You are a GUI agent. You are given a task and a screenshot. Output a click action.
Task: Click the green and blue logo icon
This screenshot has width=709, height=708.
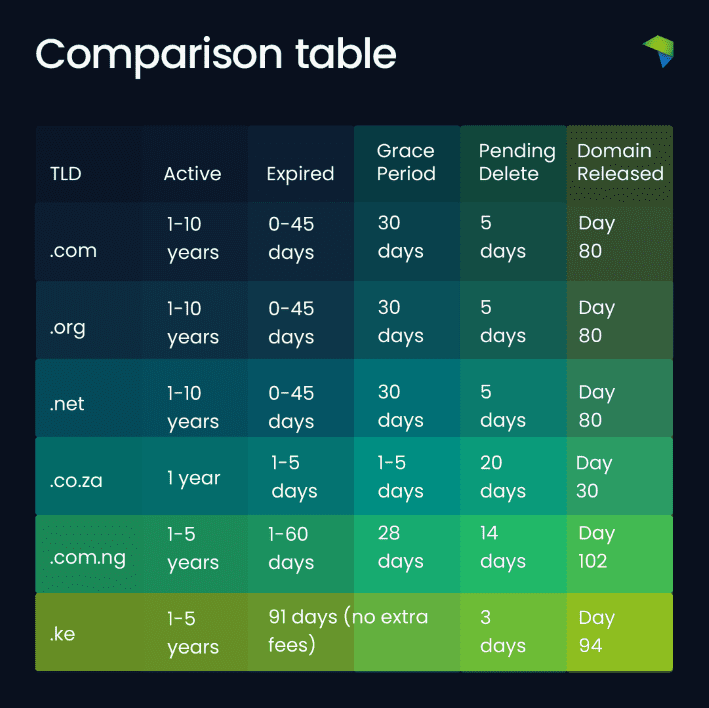pos(658,52)
